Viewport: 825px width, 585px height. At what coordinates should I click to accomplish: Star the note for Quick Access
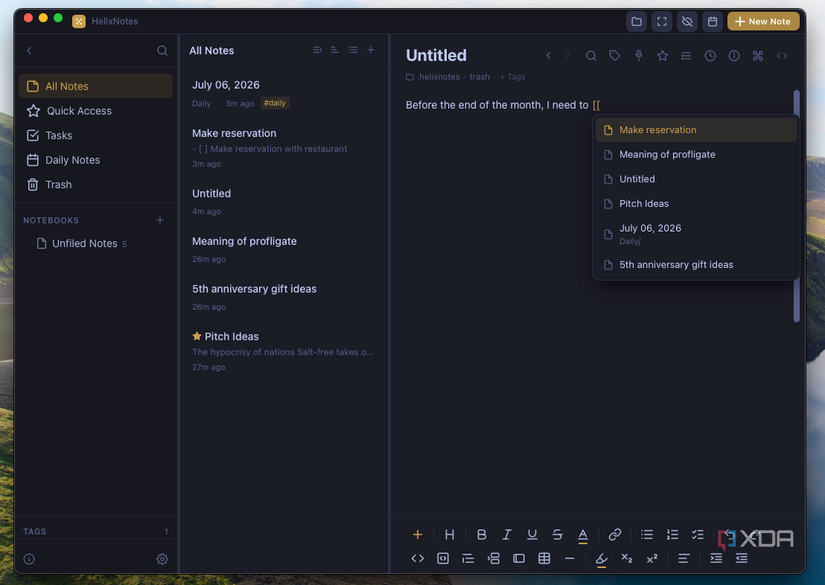(662, 56)
